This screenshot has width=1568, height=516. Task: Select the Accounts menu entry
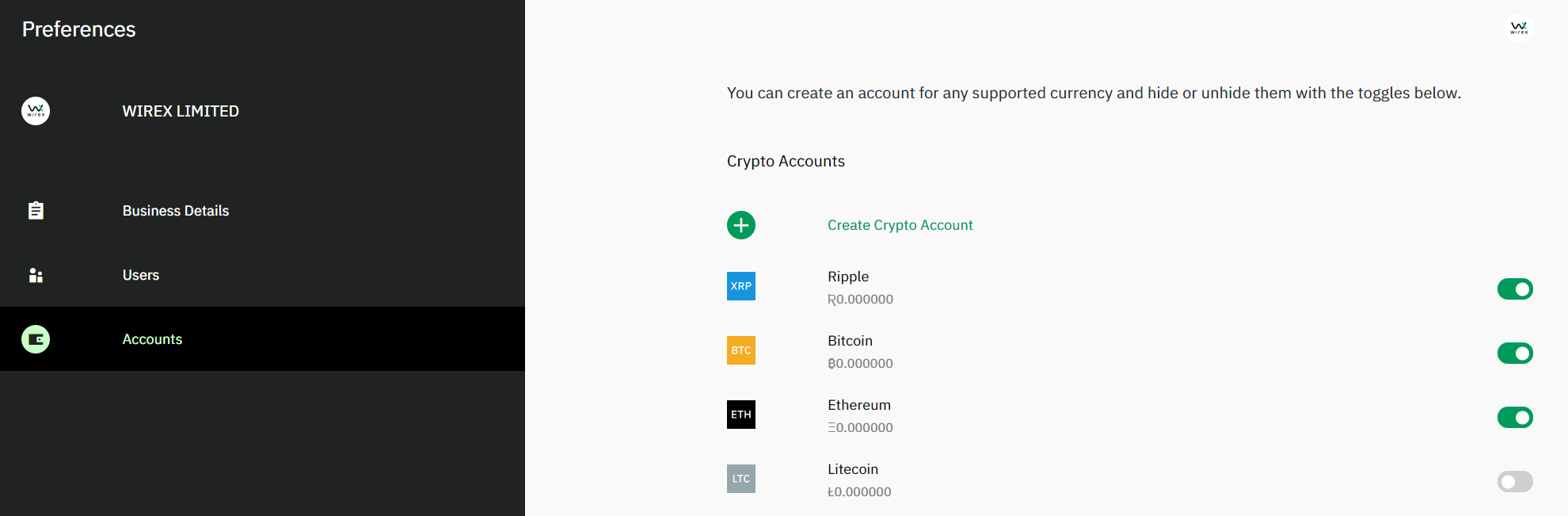click(262, 339)
